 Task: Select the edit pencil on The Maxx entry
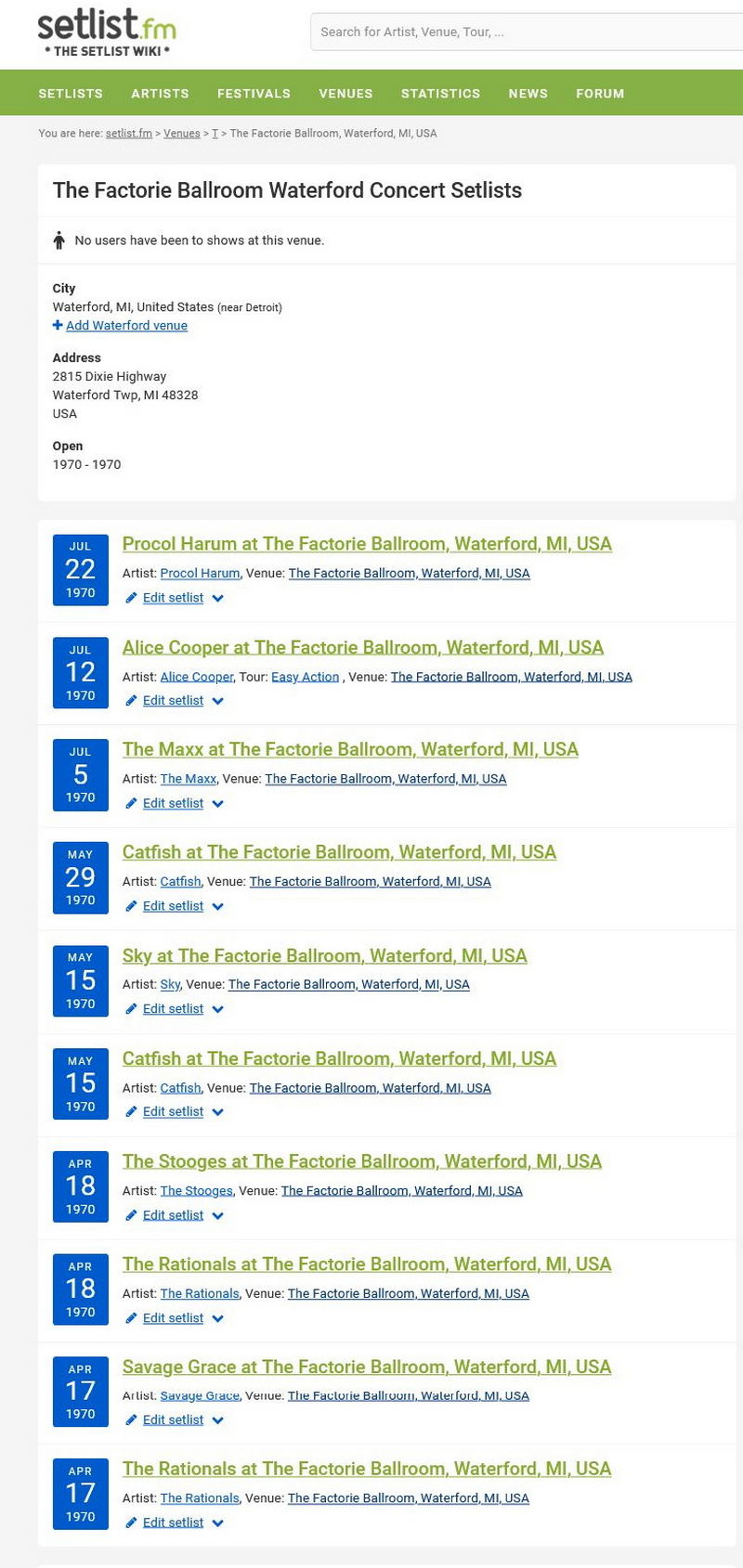pyautogui.click(x=131, y=803)
